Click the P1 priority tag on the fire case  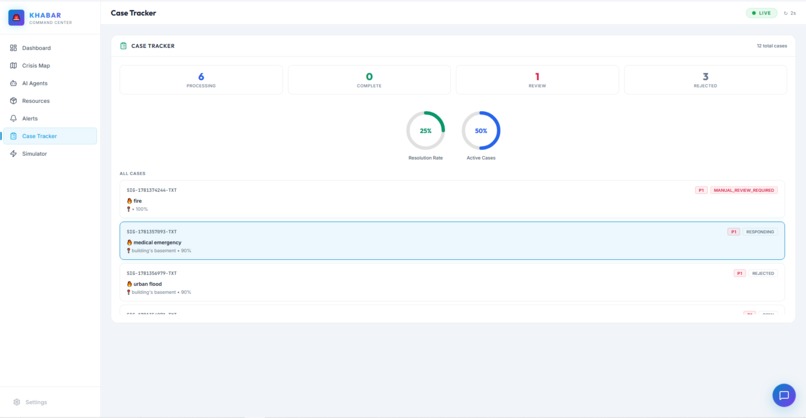point(701,190)
